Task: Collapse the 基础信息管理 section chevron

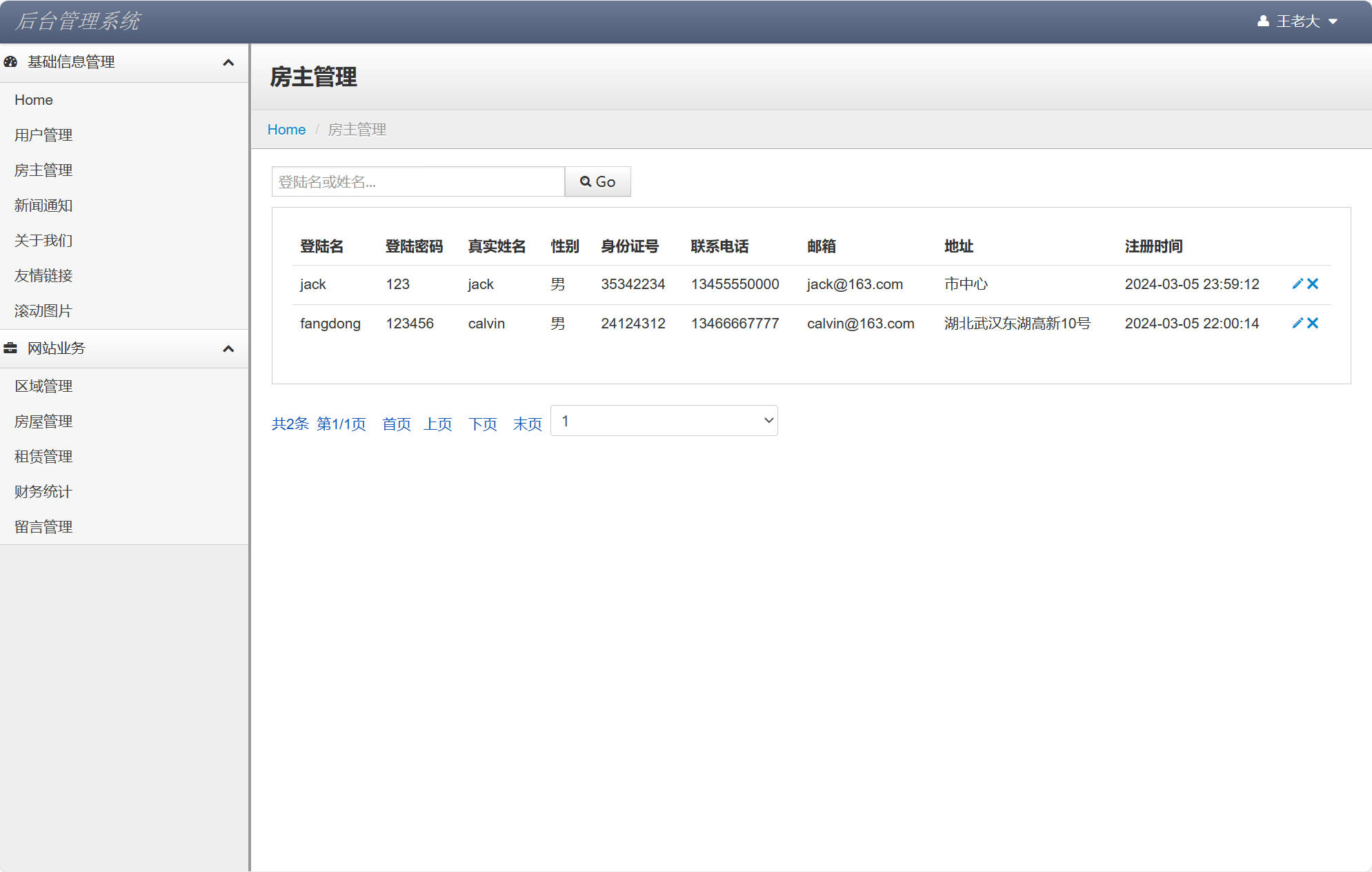Action: click(x=229, y=62)
